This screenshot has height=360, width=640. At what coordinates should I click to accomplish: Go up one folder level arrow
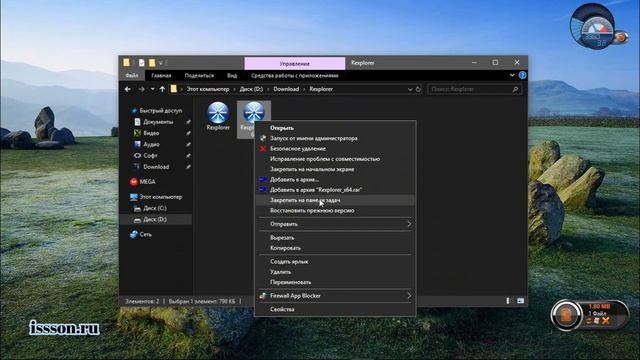[x=162, y=89]
